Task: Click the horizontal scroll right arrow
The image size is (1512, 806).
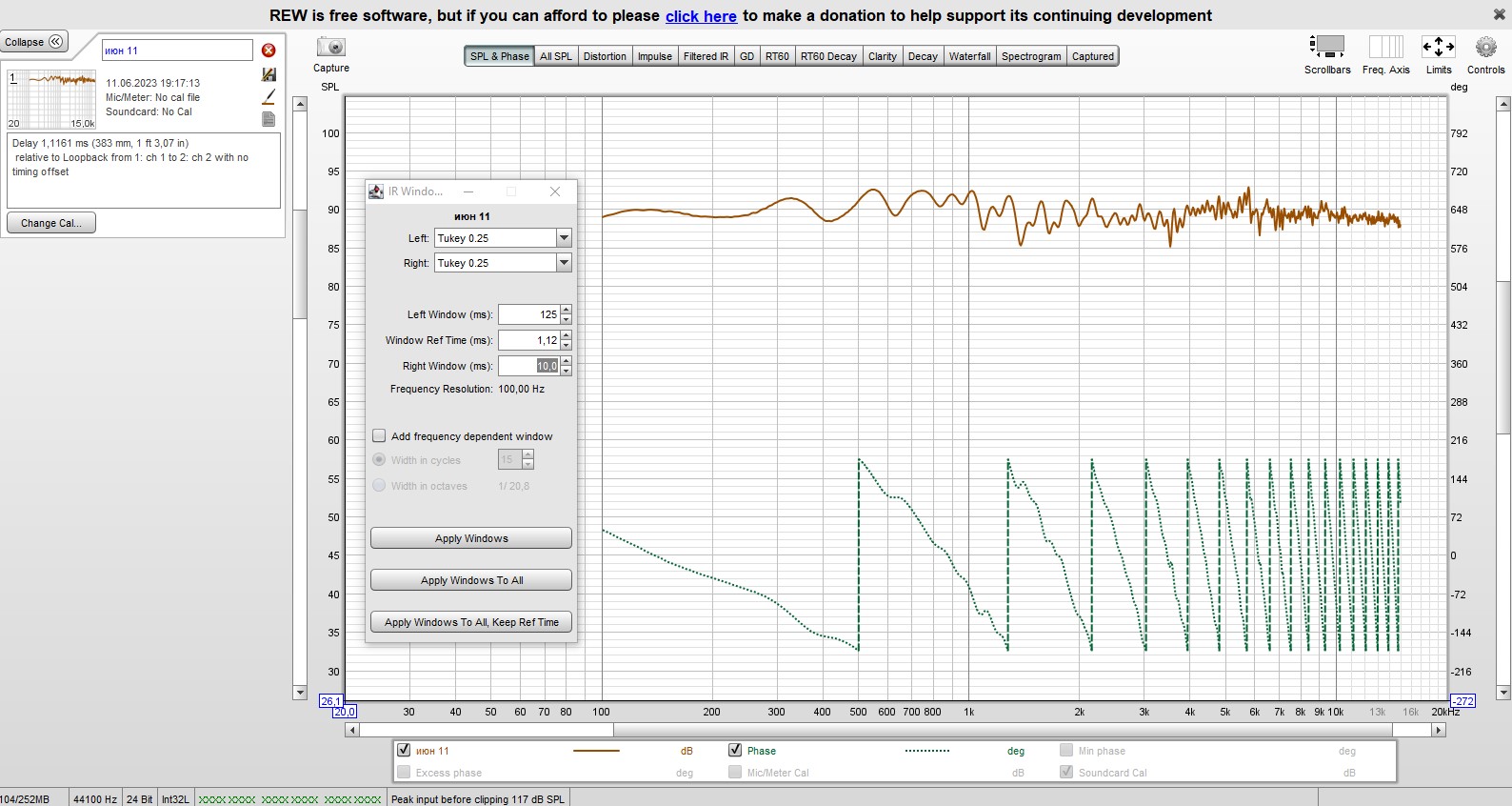Action: click(1439, 730)
